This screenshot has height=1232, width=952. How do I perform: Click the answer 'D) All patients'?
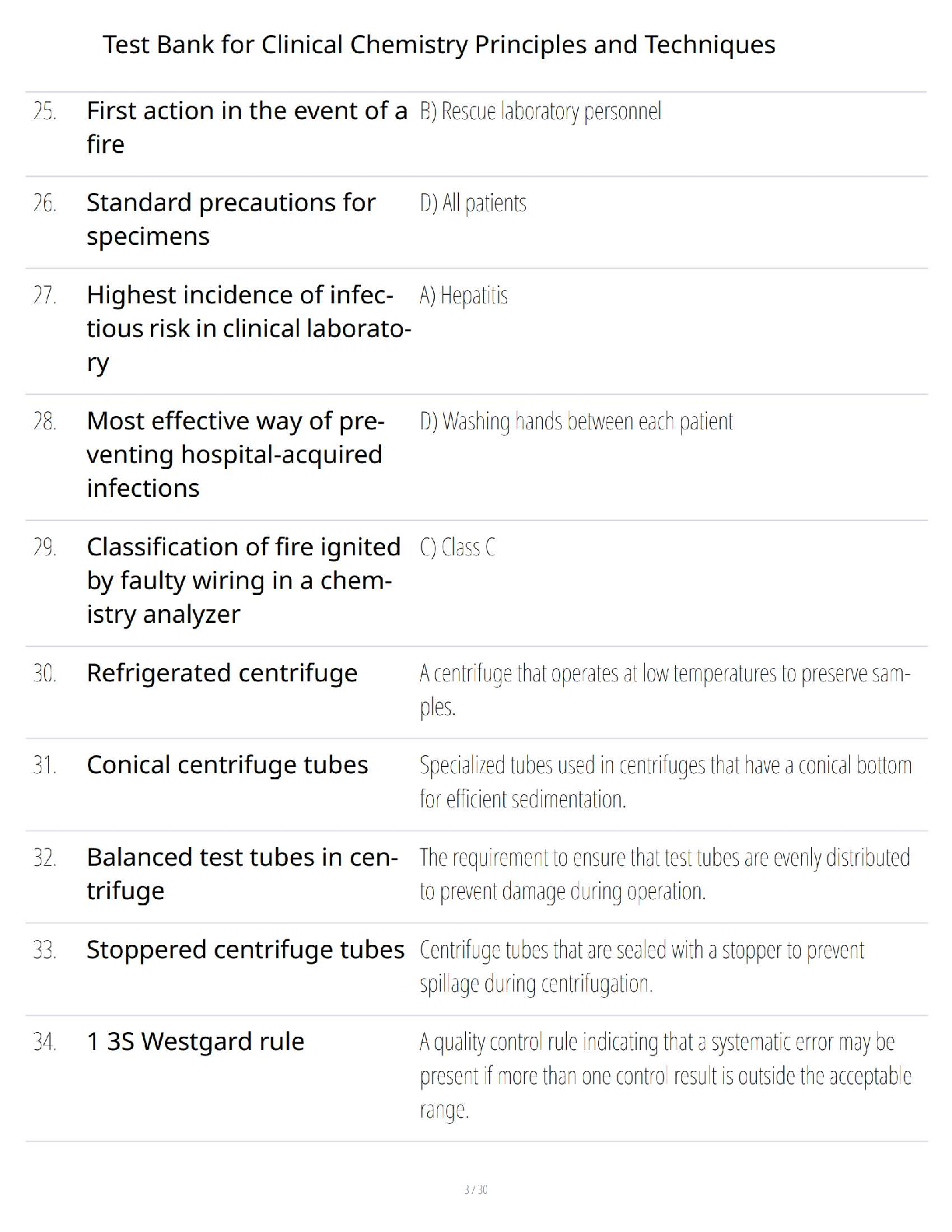pos(473,203)
